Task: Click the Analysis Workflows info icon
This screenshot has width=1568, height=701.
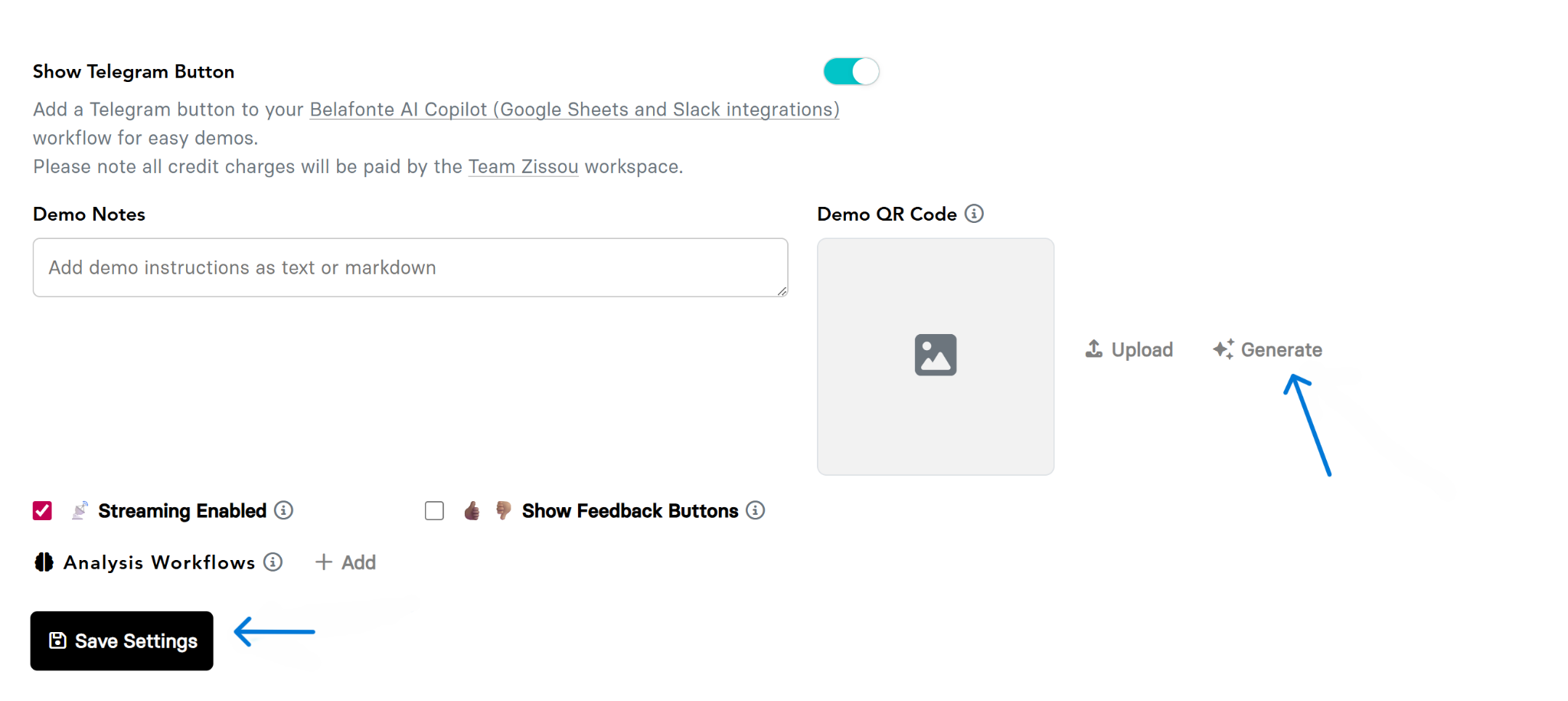Action: click(x=273, y=562)
